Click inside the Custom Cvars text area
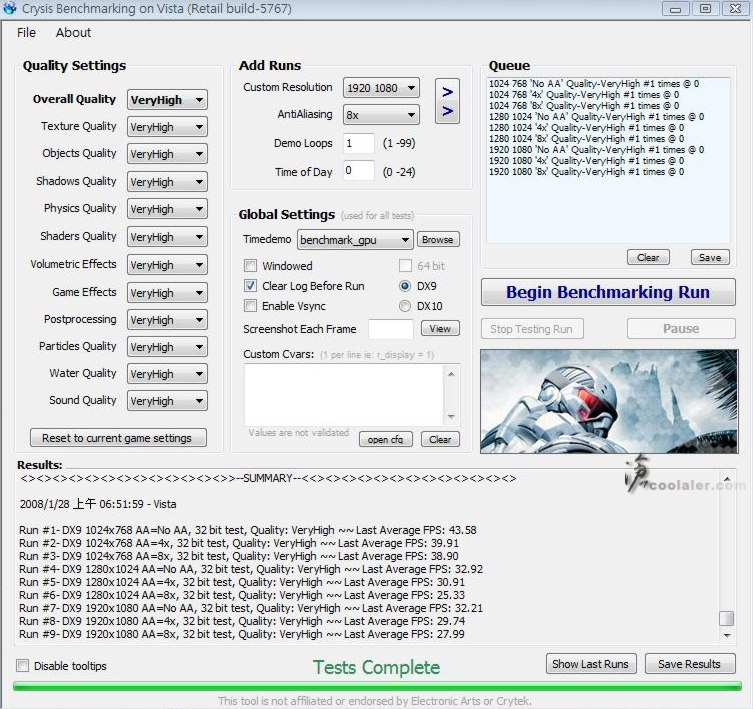 click(344, 394)
